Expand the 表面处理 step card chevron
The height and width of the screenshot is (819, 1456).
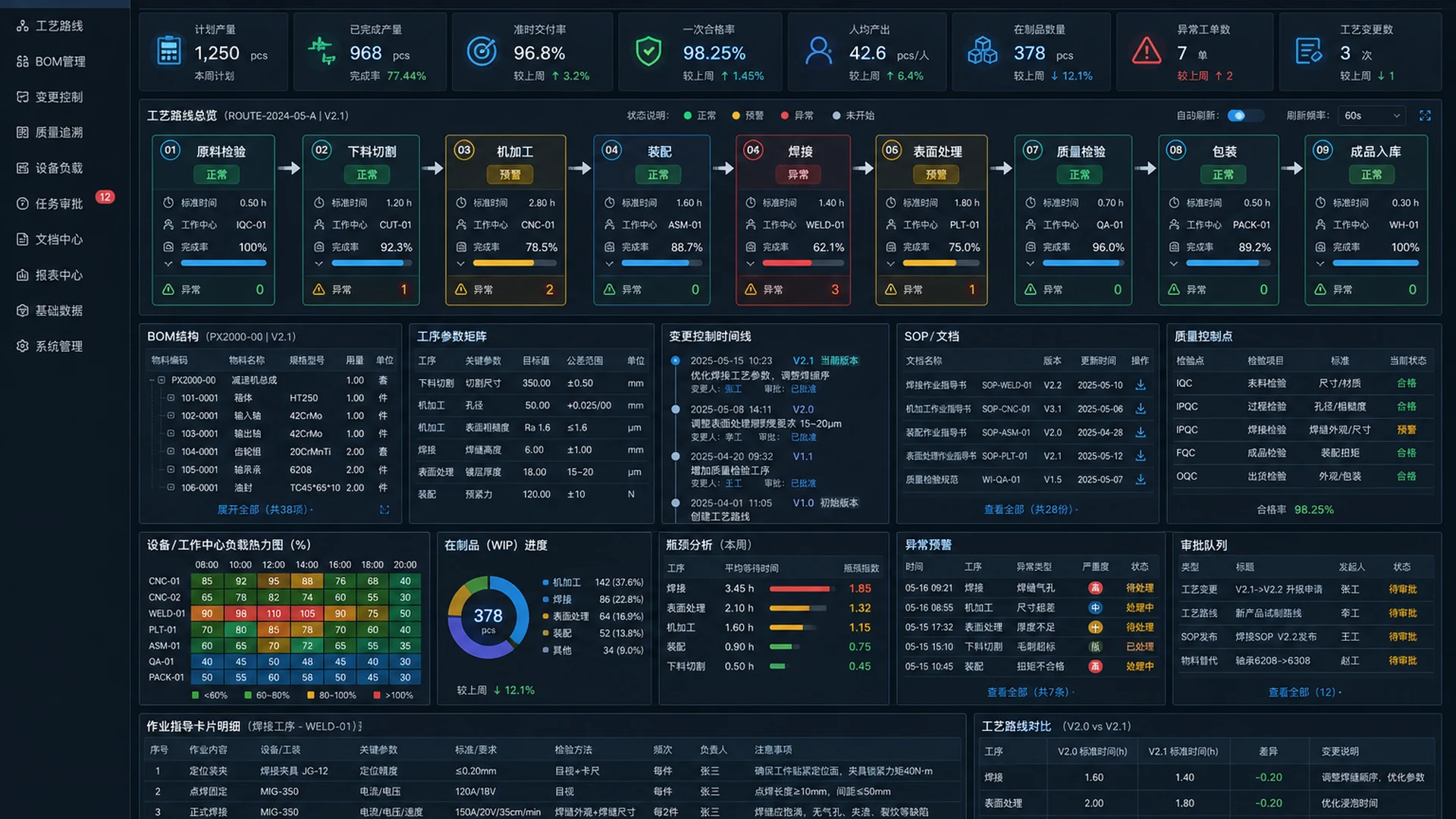pos(890,264)
